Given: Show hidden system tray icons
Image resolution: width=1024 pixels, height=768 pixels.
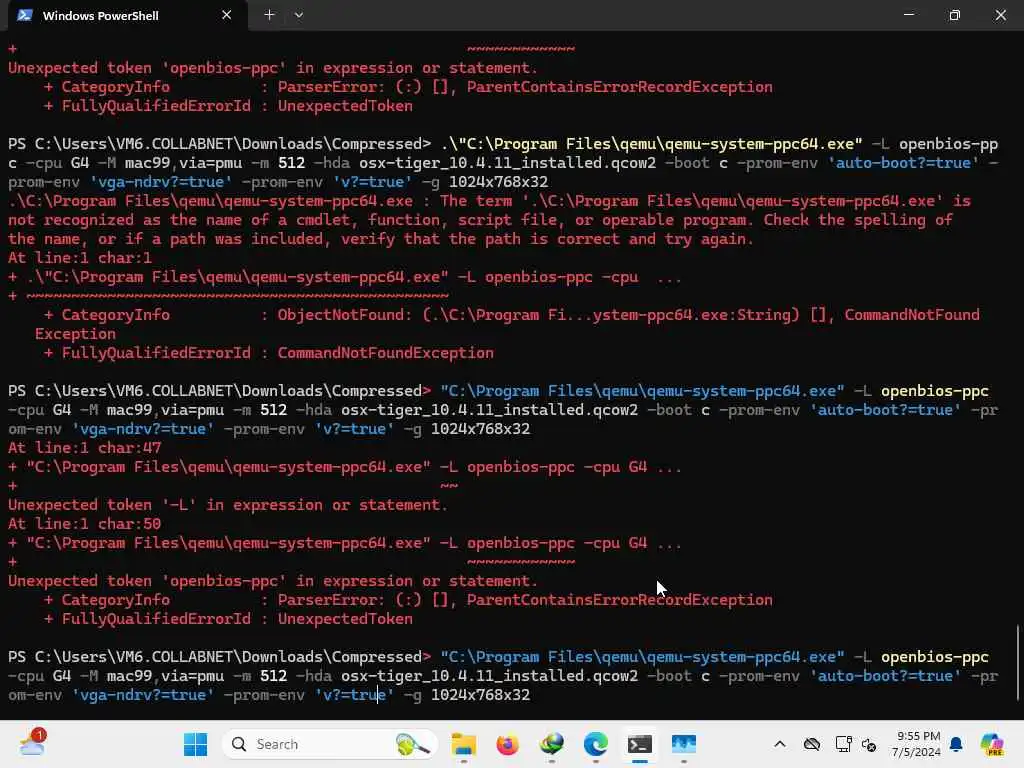Looking at the screenshot, I should pos(780,744).
